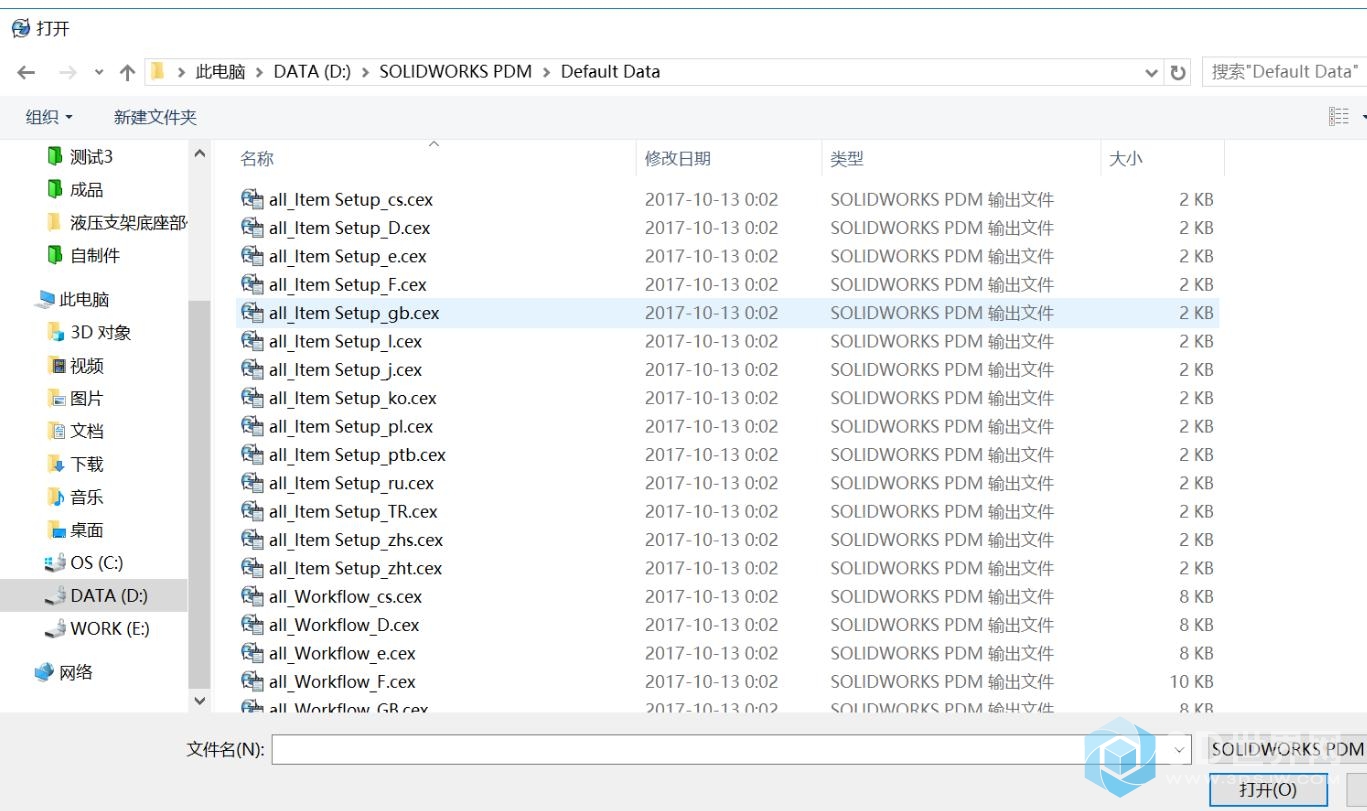Click the 文件名 input field
This screenshot has width=1367, height=811.
[x=731, y=749]
